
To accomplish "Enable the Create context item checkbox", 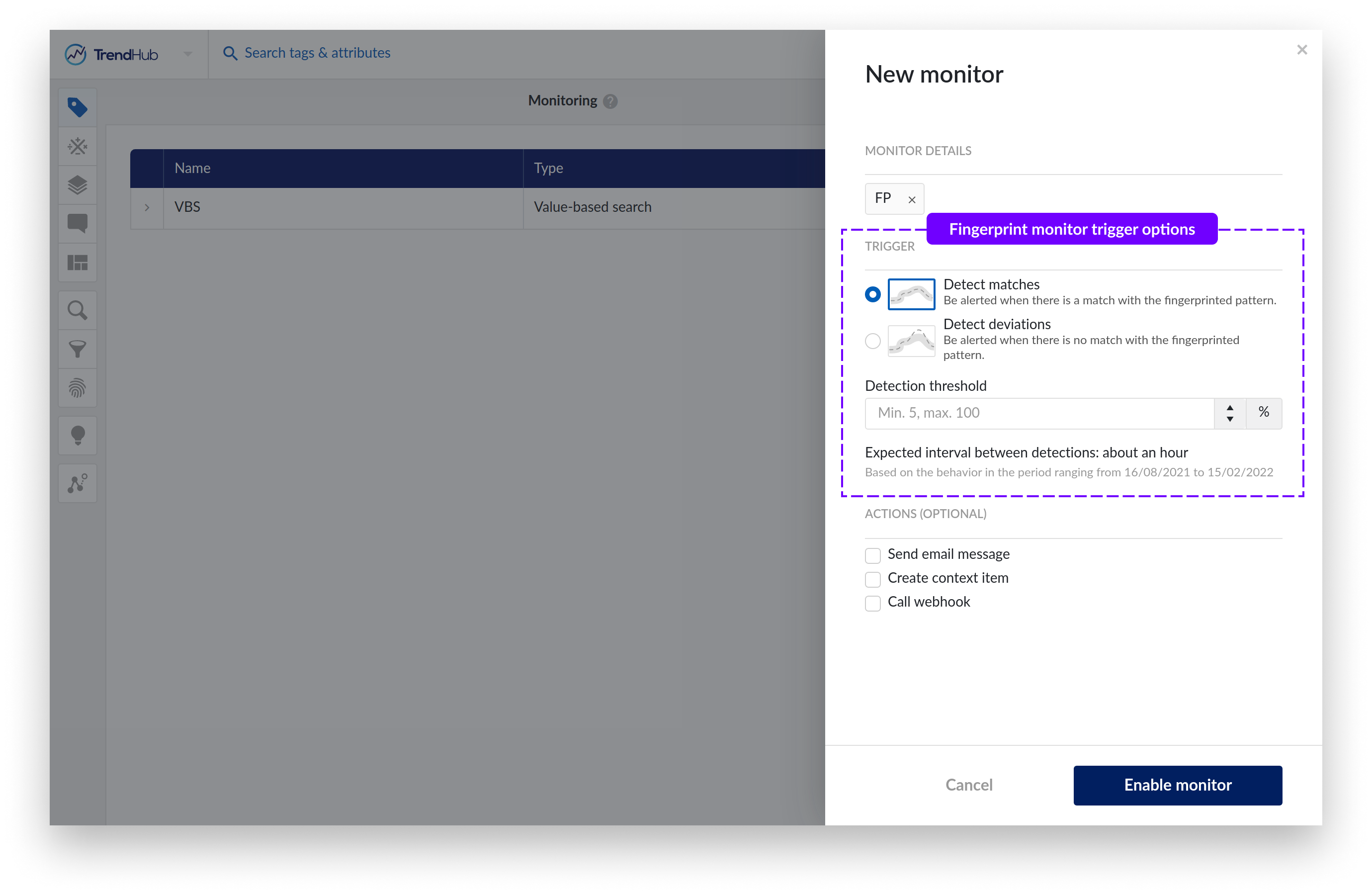I will [872, 579].
